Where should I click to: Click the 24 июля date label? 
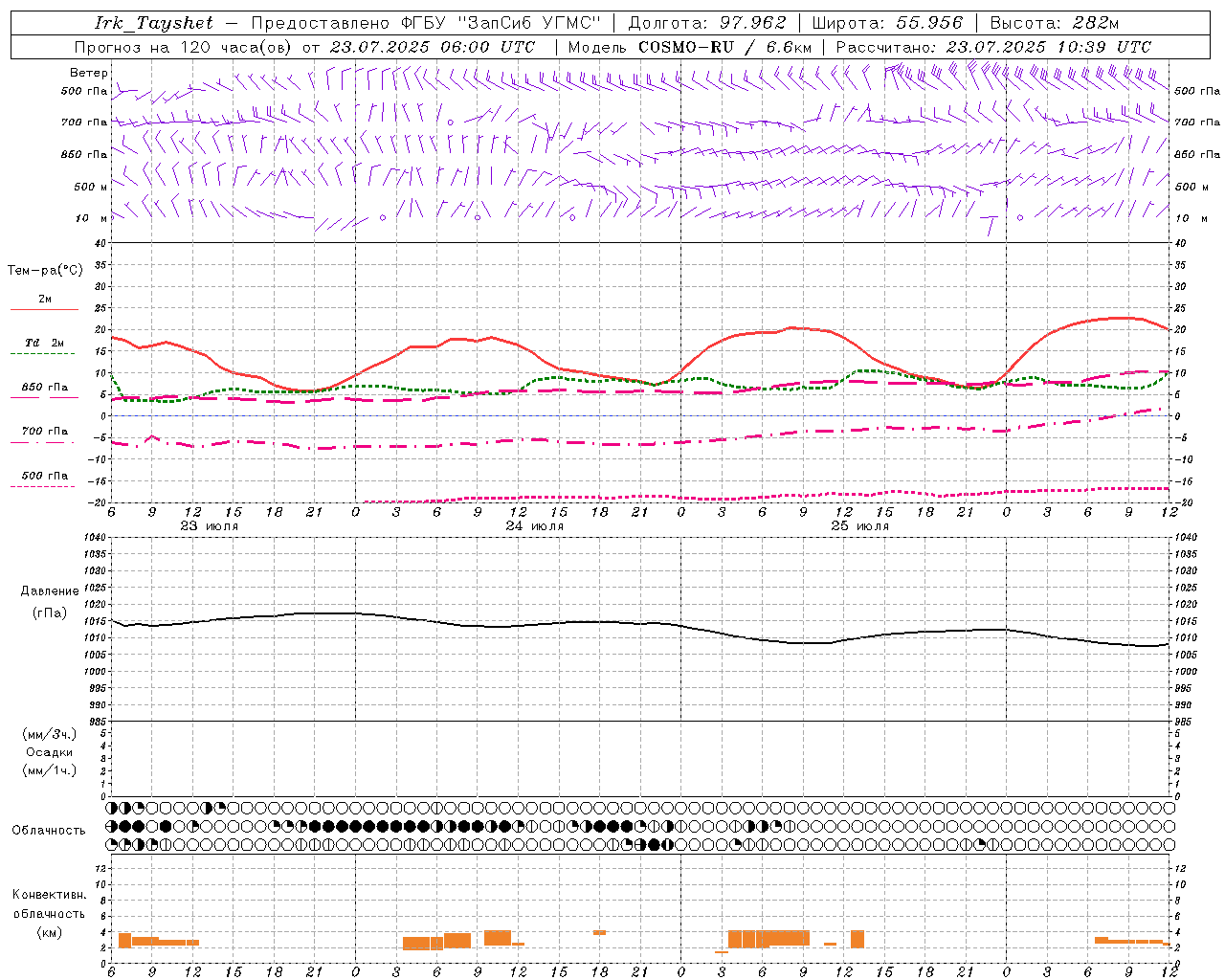tap(535, 526)
